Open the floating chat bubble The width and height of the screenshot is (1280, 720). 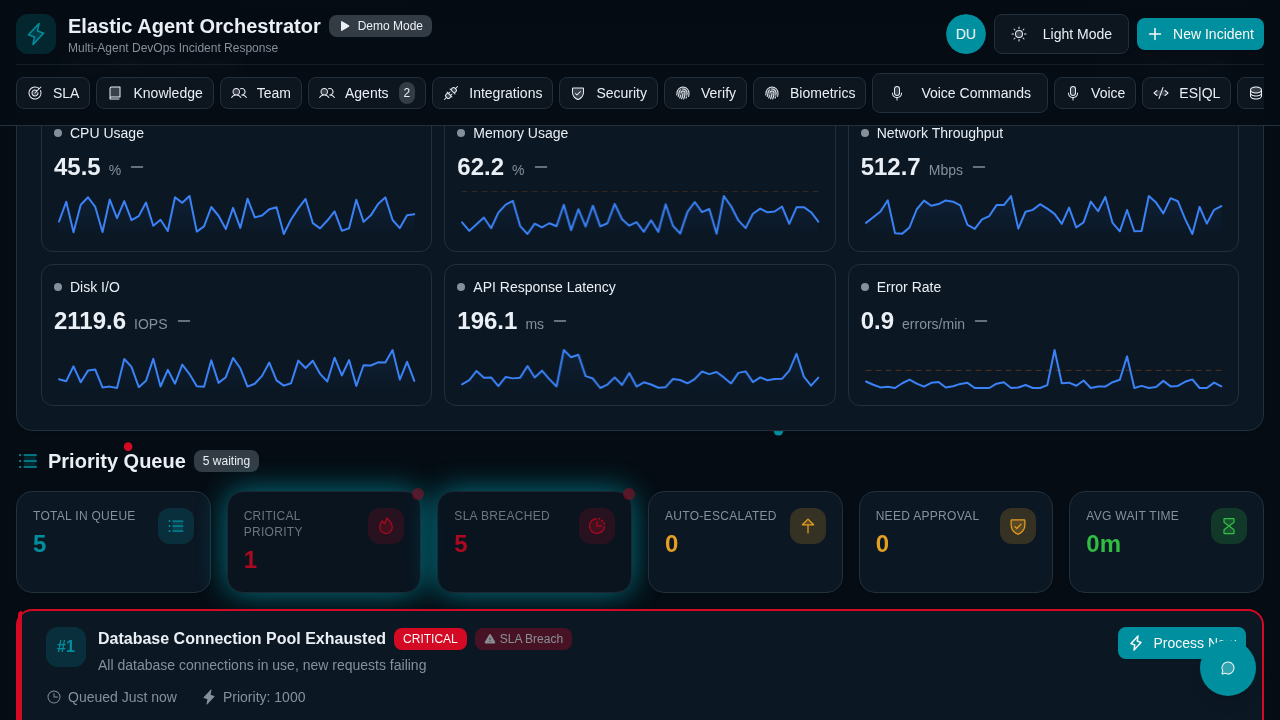click(1228, 668)
